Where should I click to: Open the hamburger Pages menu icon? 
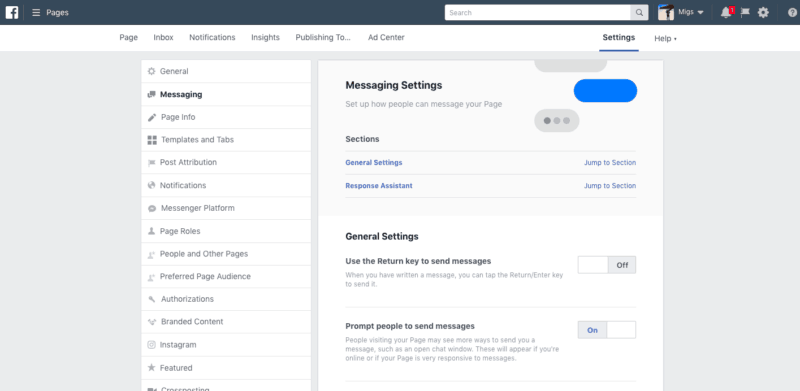pos(36,12)
